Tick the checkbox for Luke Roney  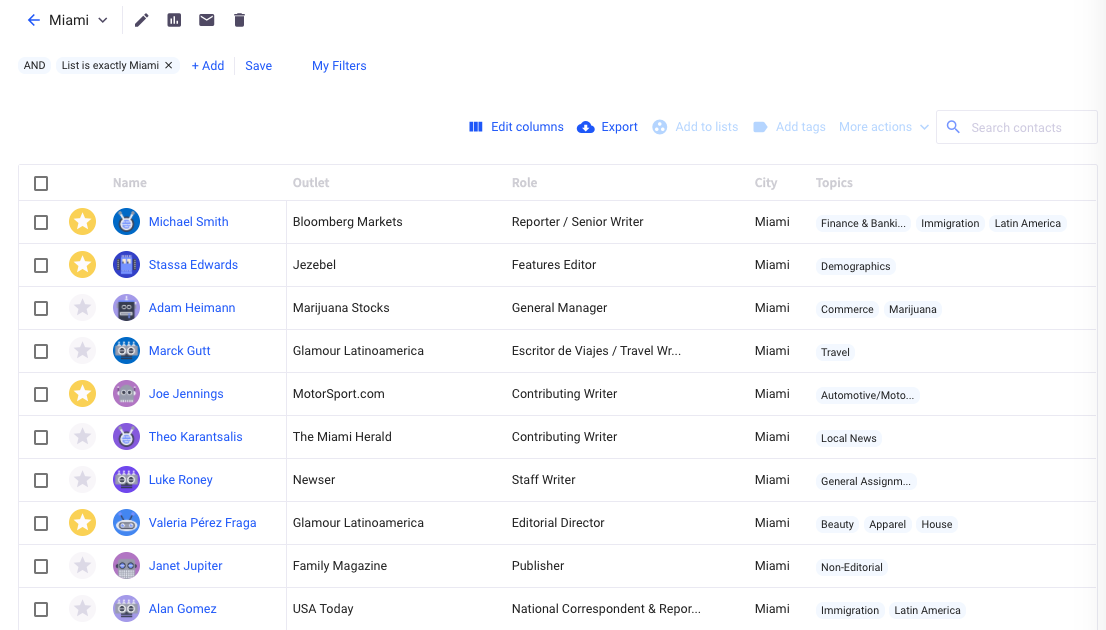(41, 480)
